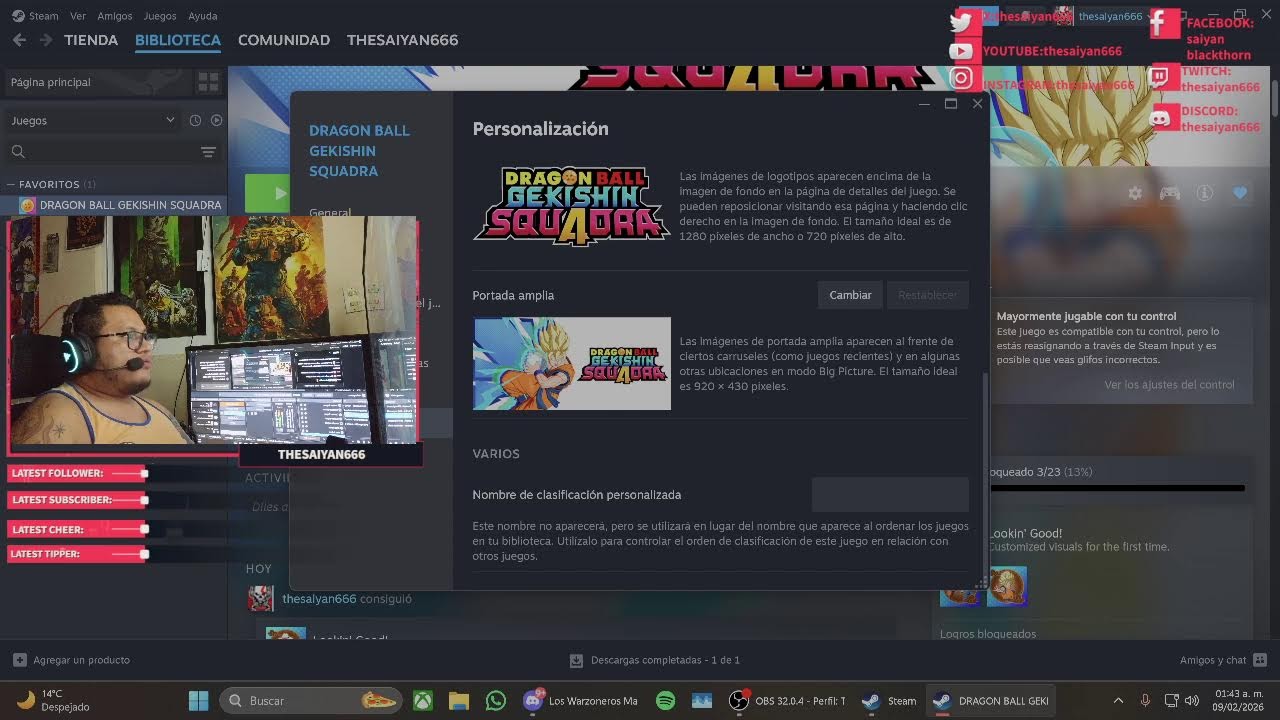Switch to DRAGON BALL GEKI taskbar window

point(990,701)
